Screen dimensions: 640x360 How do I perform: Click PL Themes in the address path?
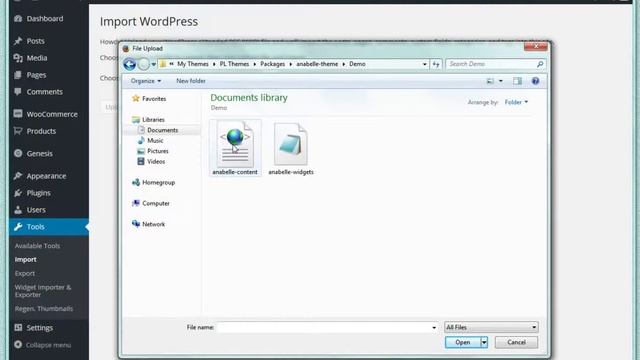[234, 64]
